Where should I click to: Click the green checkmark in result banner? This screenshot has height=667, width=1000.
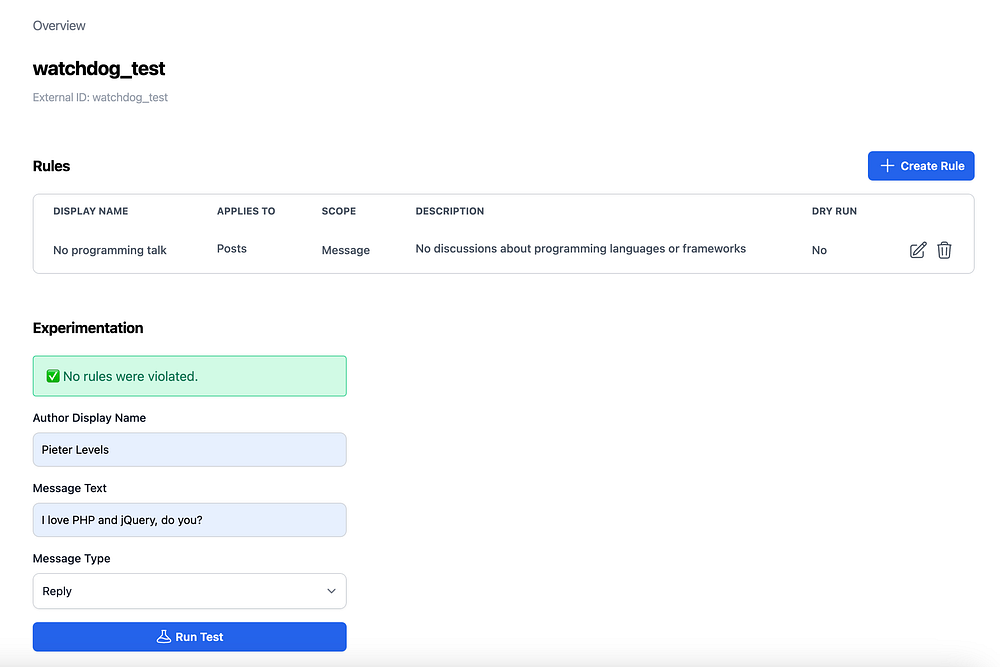point(53,376)
